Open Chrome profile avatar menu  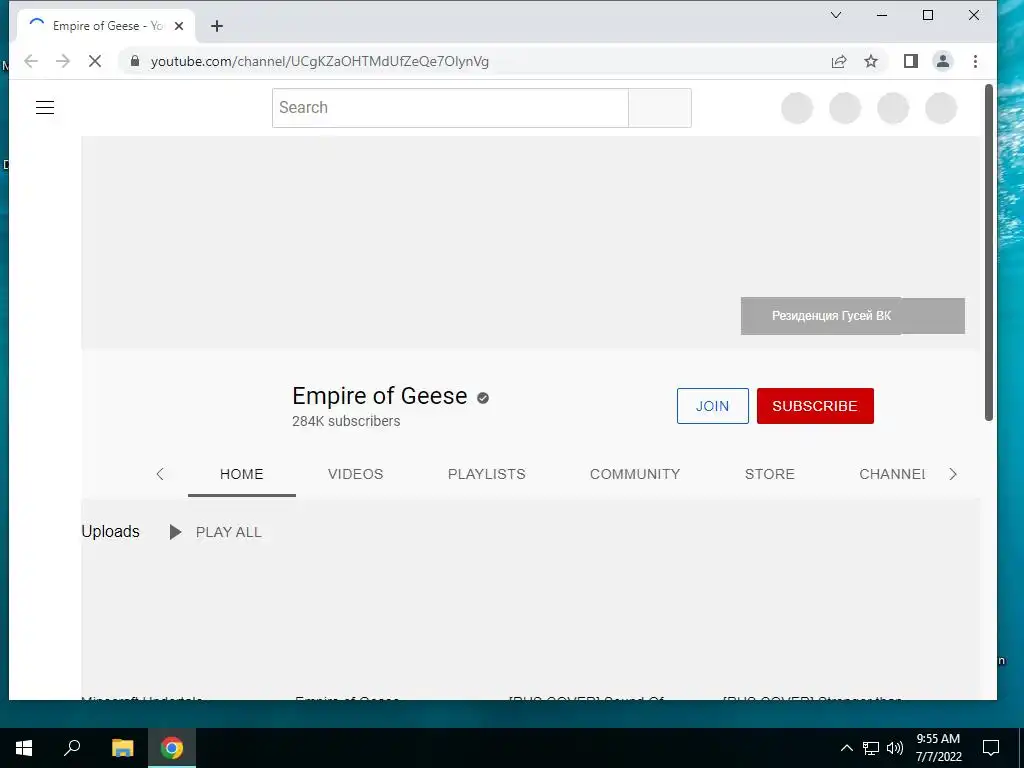[942, 61]
